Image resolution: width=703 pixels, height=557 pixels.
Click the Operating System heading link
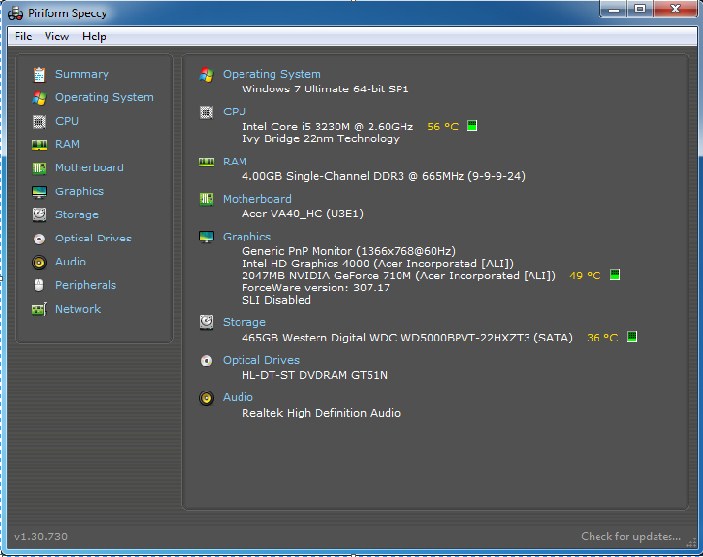(272, 74)
